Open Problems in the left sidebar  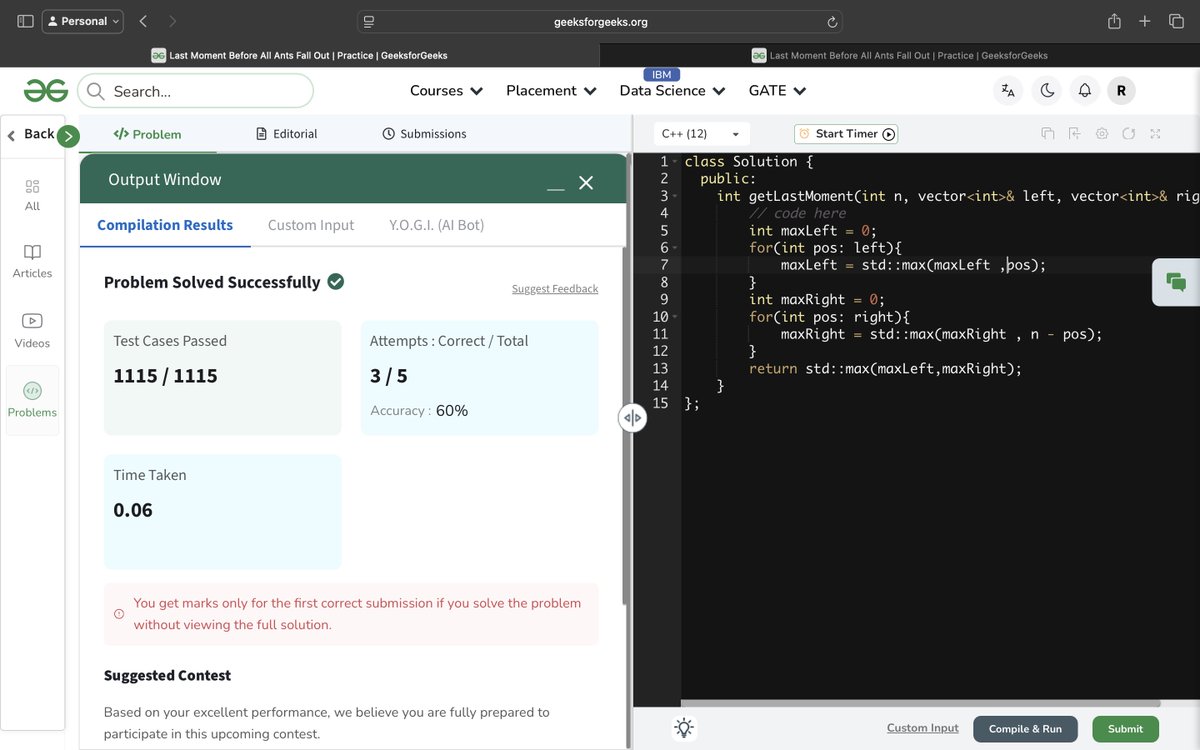32,400
